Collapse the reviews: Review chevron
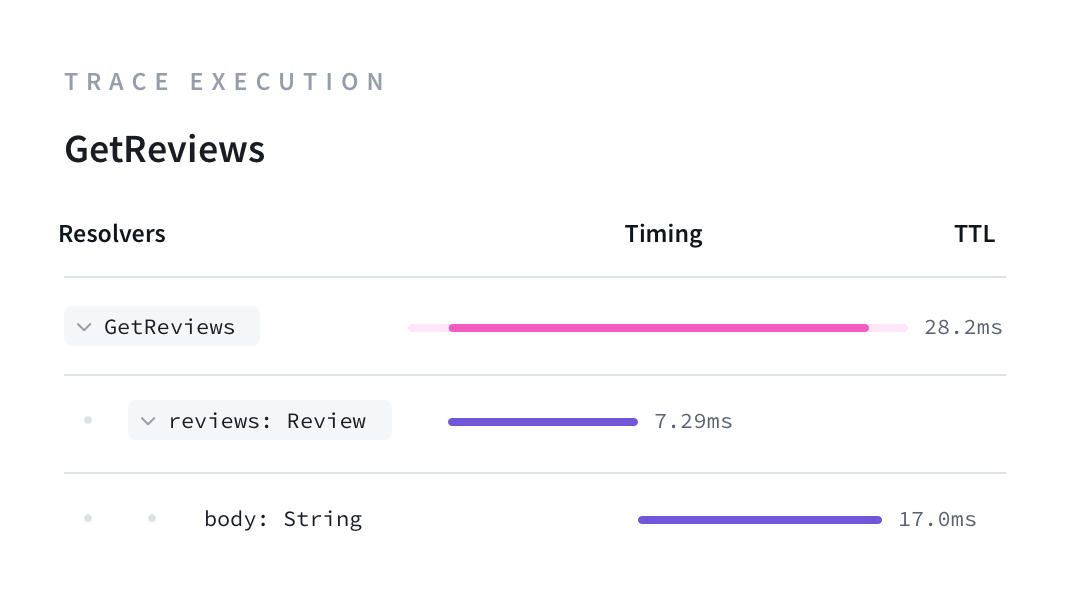Screen dimensions: 1070x596 point(148,421)
